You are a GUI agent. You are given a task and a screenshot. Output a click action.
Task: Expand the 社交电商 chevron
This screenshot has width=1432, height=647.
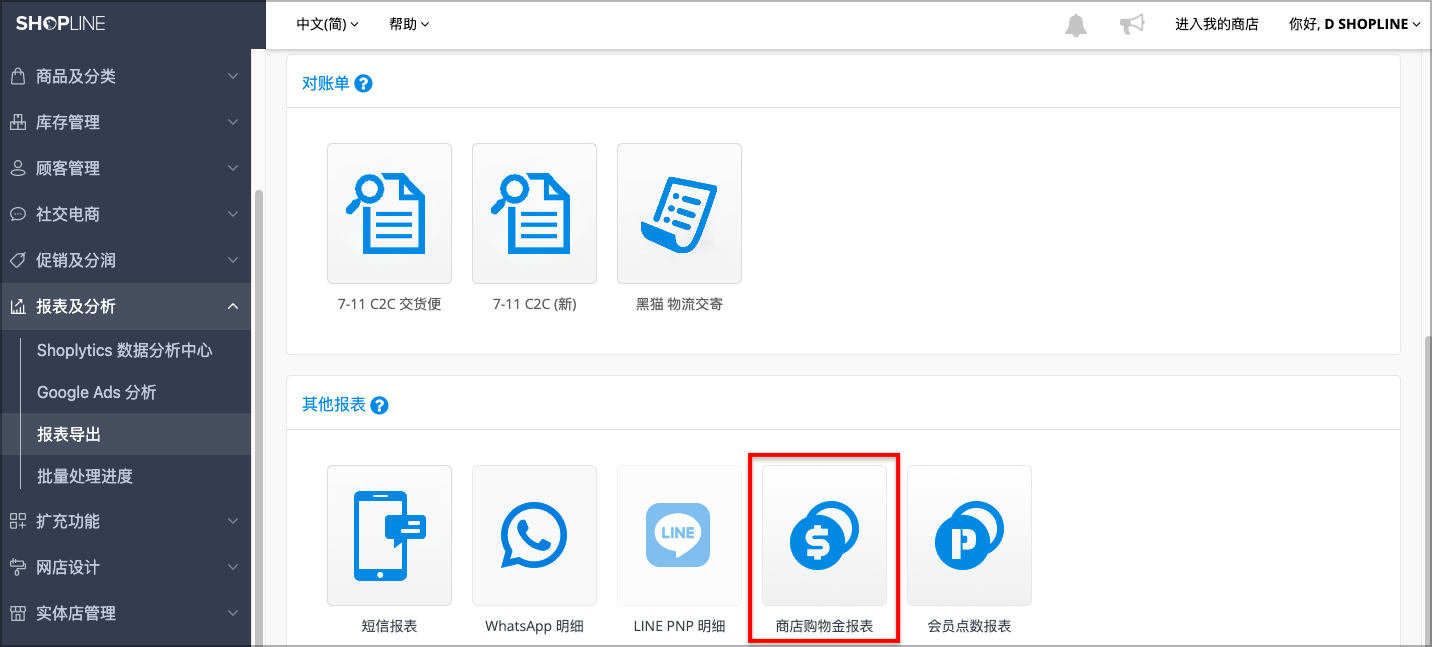pos(233,214)
